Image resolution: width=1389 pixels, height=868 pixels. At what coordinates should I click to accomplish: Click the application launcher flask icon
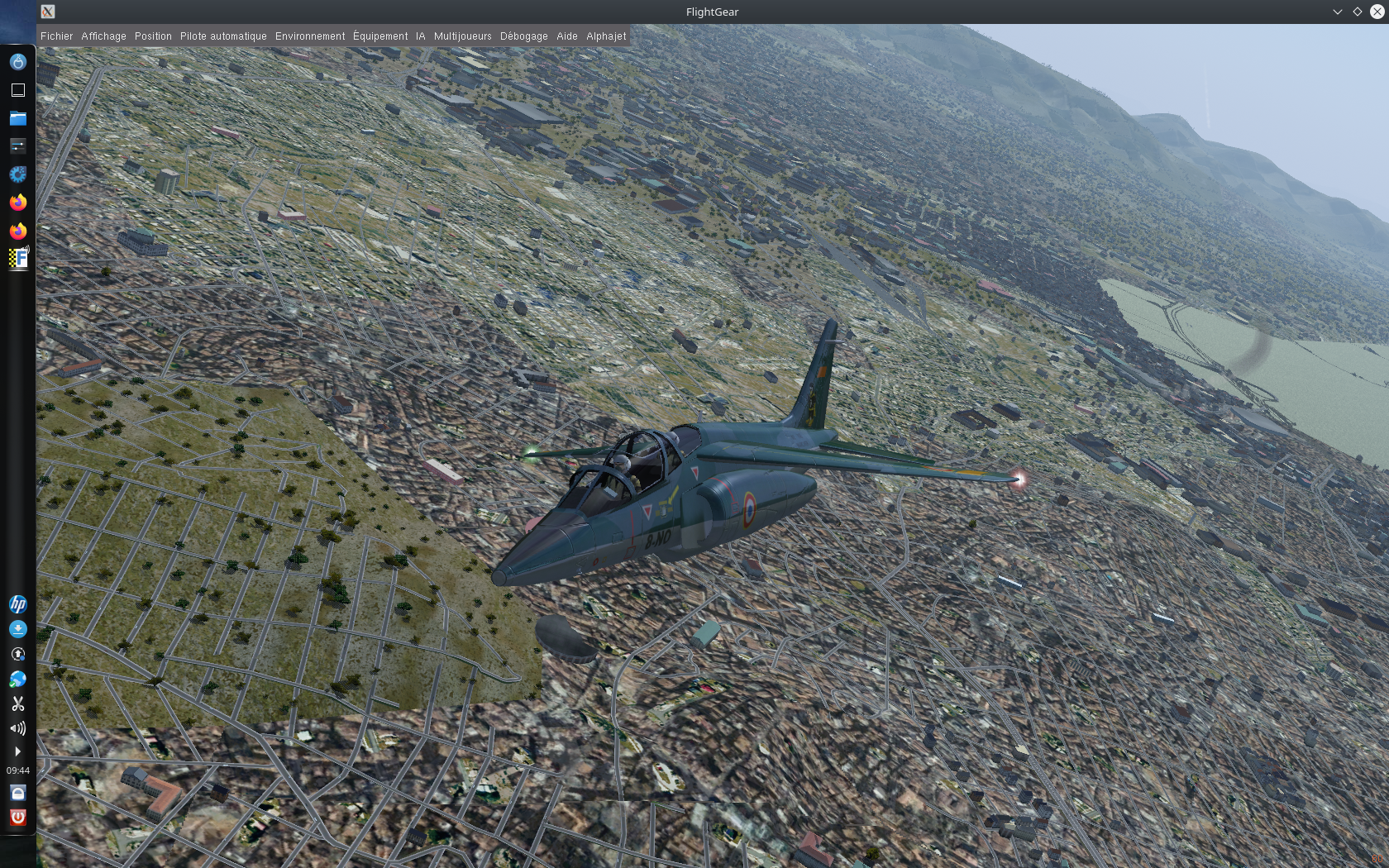pos(17,62)
